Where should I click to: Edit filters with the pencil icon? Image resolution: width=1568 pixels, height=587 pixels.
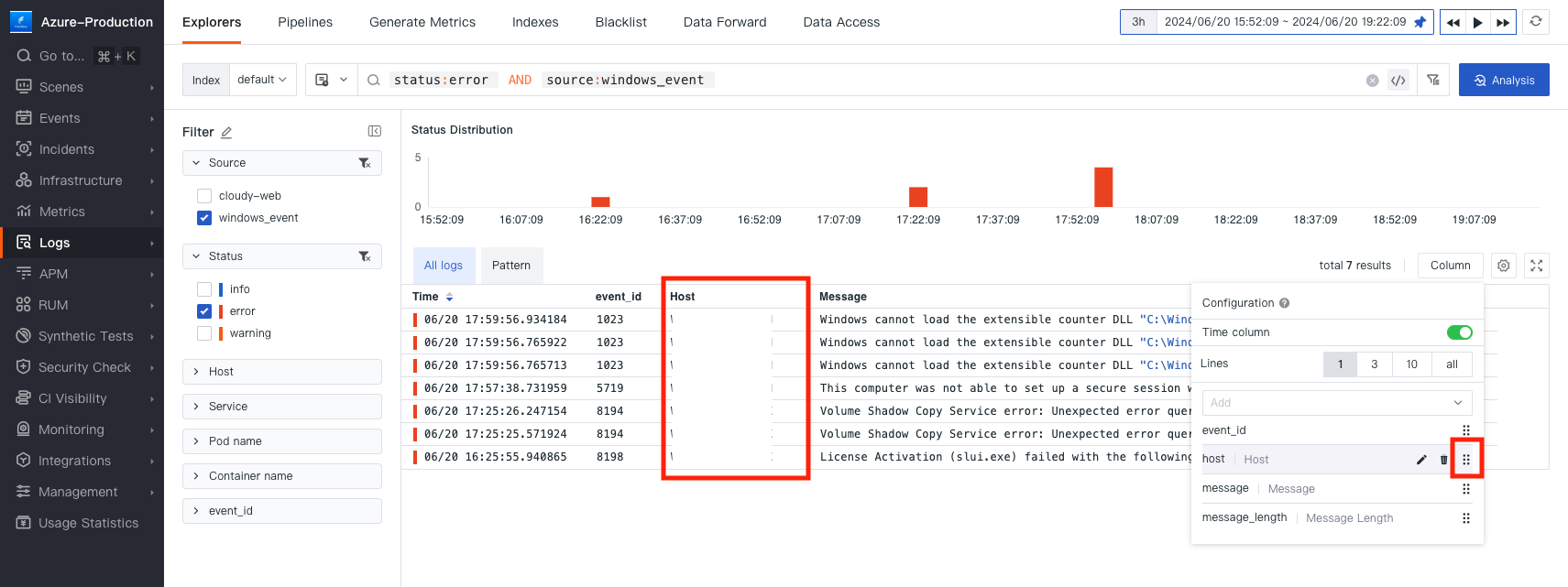pos(226,132)
